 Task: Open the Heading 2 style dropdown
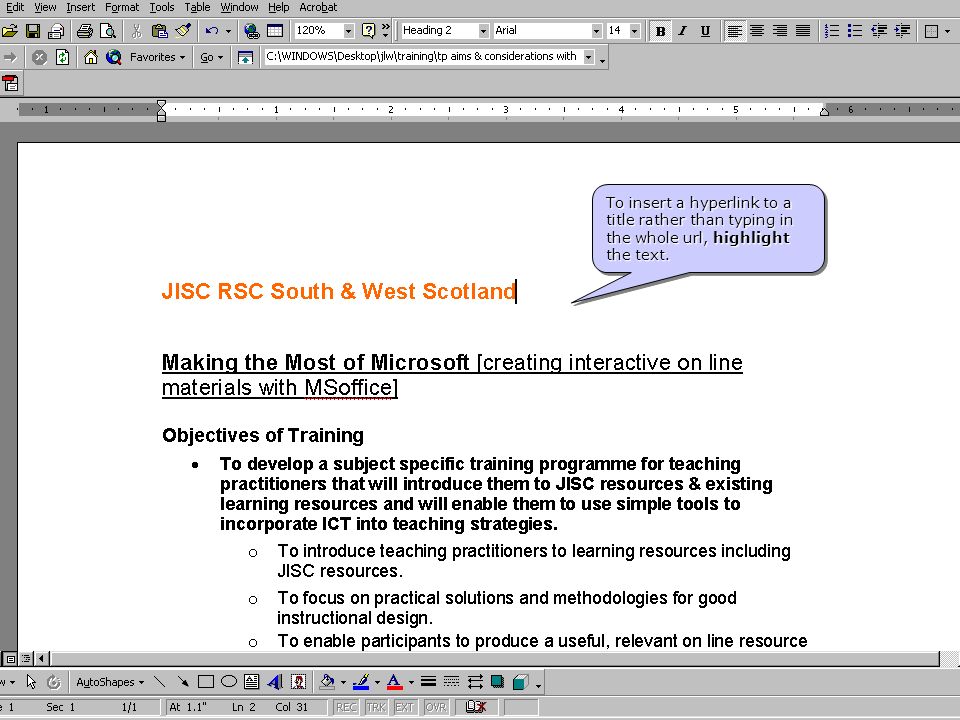(483, 31)
